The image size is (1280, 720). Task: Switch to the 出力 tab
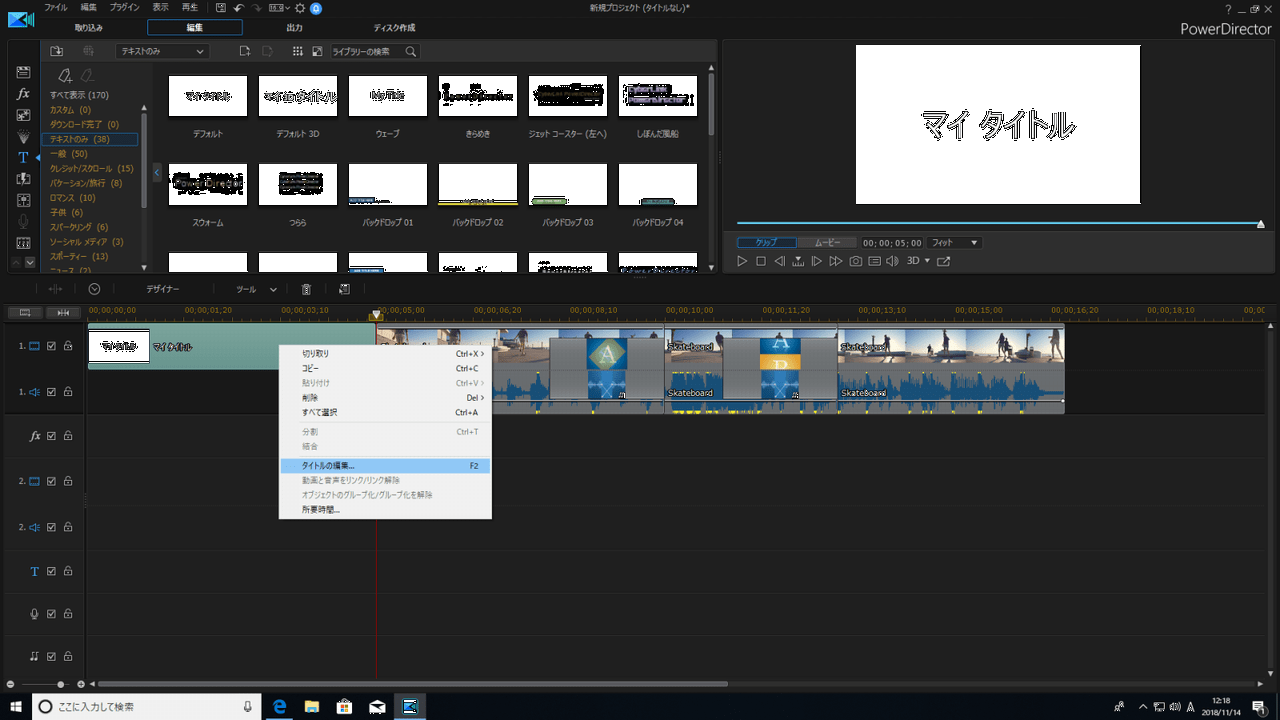coord(294,28)
